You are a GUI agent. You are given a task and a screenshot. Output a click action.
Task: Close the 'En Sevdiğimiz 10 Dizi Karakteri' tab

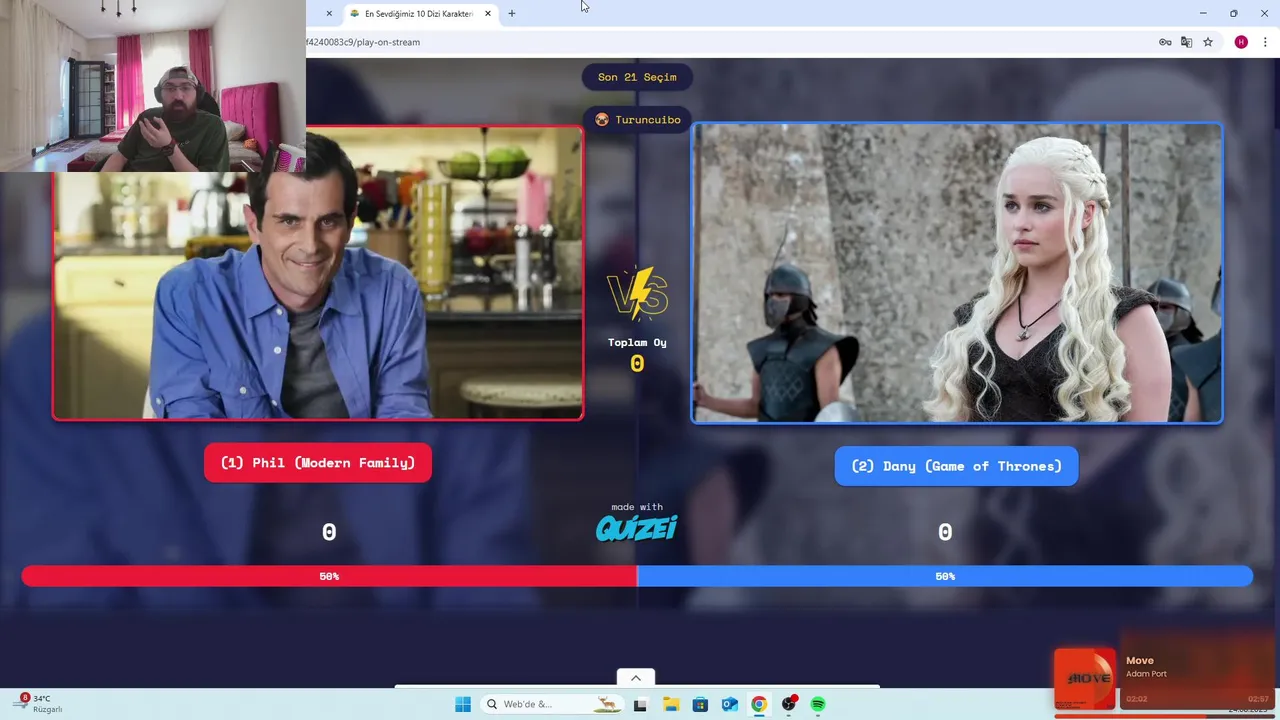(x=488, y=14)
